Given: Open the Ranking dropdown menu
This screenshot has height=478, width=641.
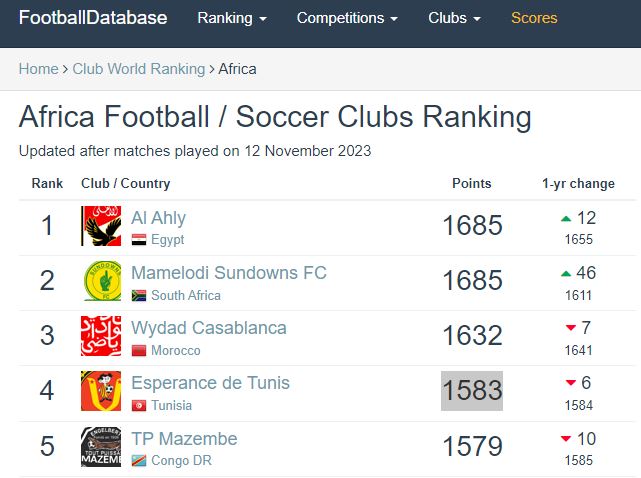Looking at the screenshot, I should [x=232, y=18].
